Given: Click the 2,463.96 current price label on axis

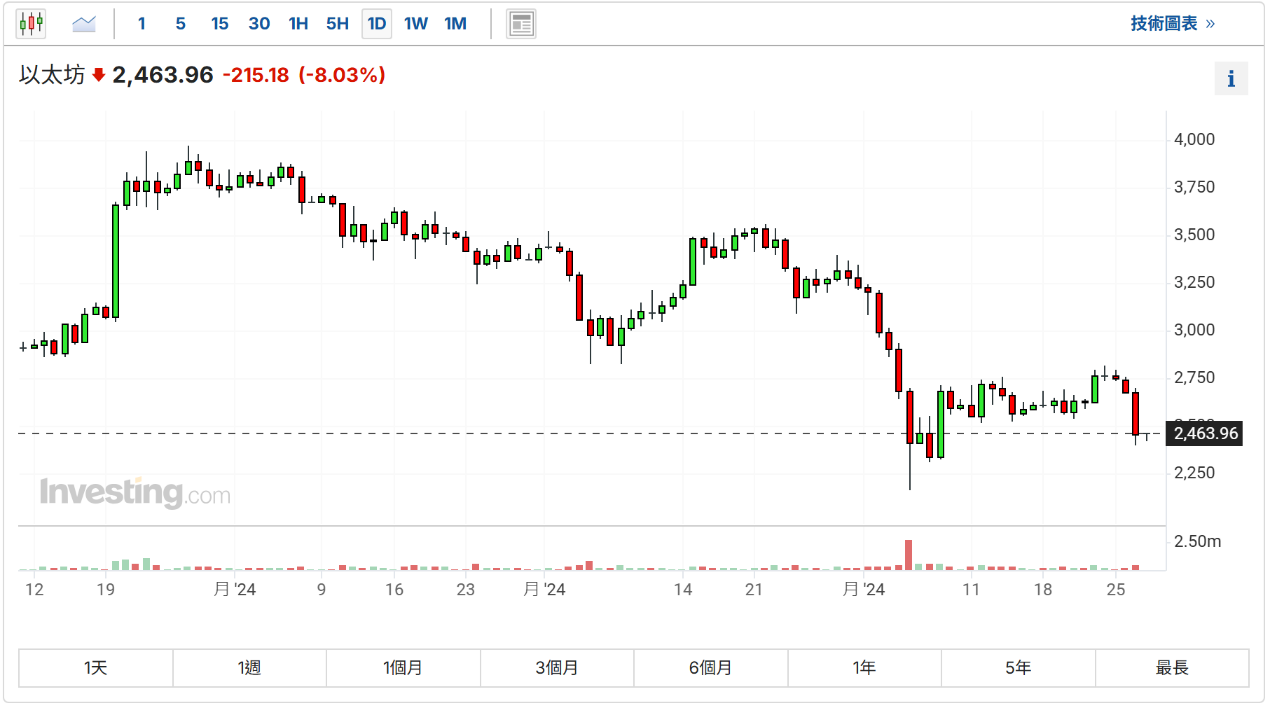Looking at the screenshot, I should coord(1205,434).
